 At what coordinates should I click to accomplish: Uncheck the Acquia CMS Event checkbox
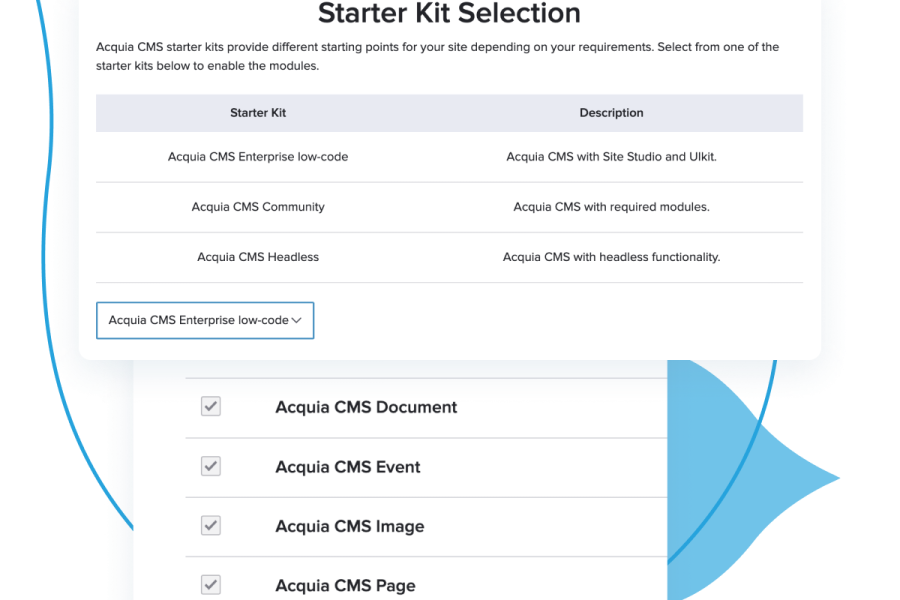(x=211, y=466)
